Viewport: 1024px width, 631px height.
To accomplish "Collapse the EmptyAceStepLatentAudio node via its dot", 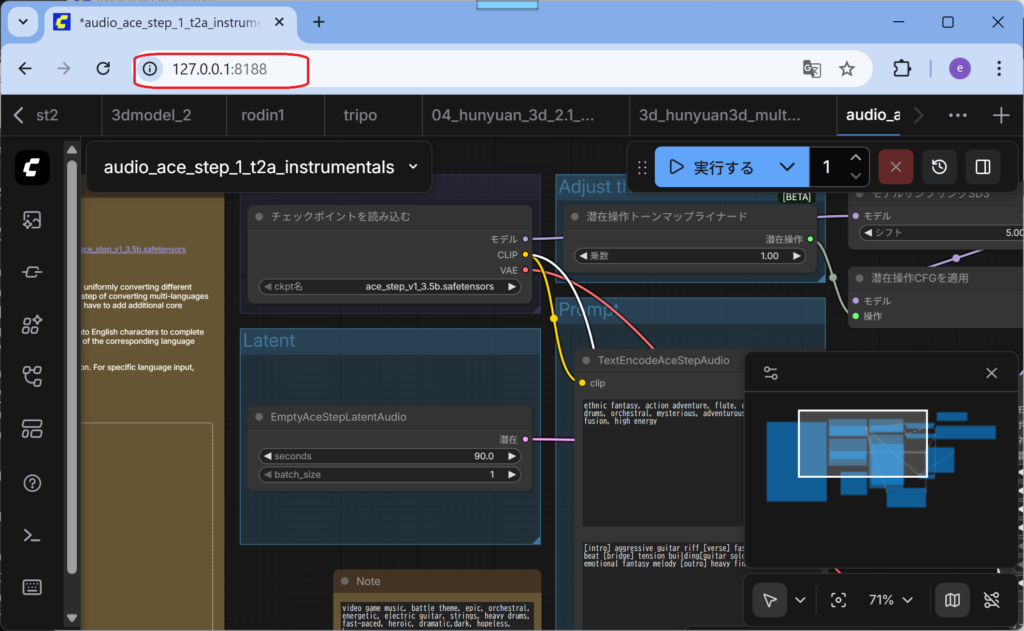I will [259, 417].
